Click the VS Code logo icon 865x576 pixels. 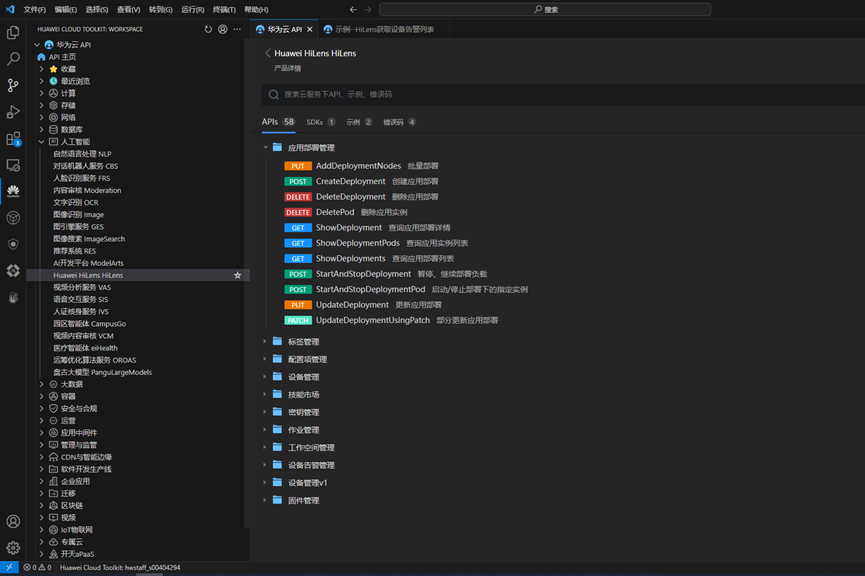tap(10, 9)
